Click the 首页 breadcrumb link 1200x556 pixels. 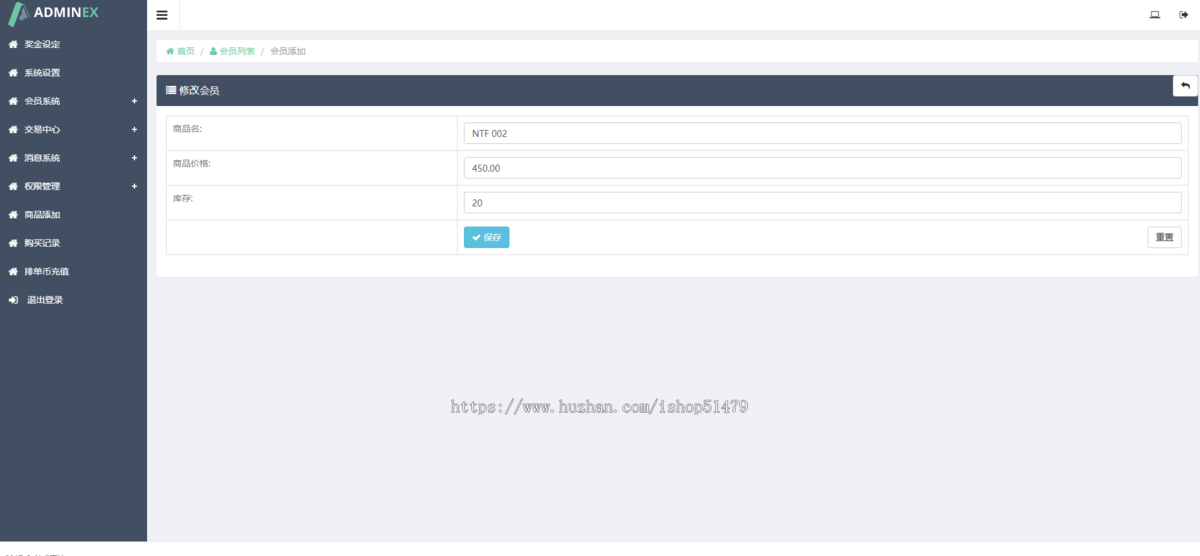[x=180, y=51]
